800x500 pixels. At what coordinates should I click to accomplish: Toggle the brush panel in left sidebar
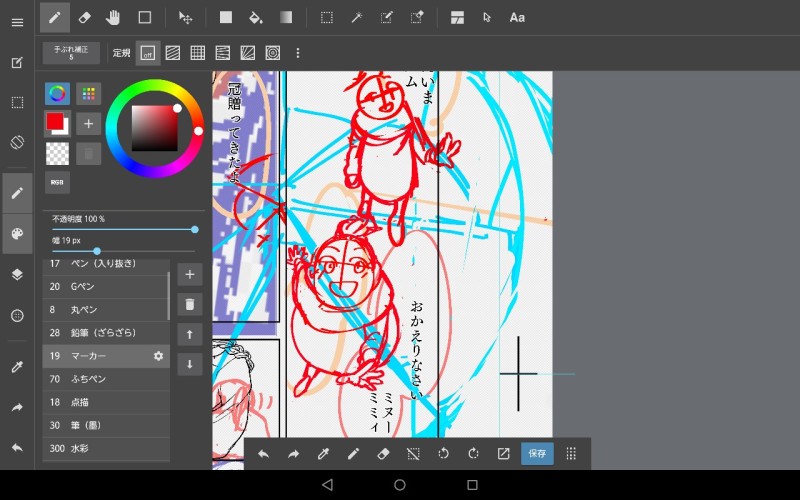pyautogui.click(x=17, y=193)
